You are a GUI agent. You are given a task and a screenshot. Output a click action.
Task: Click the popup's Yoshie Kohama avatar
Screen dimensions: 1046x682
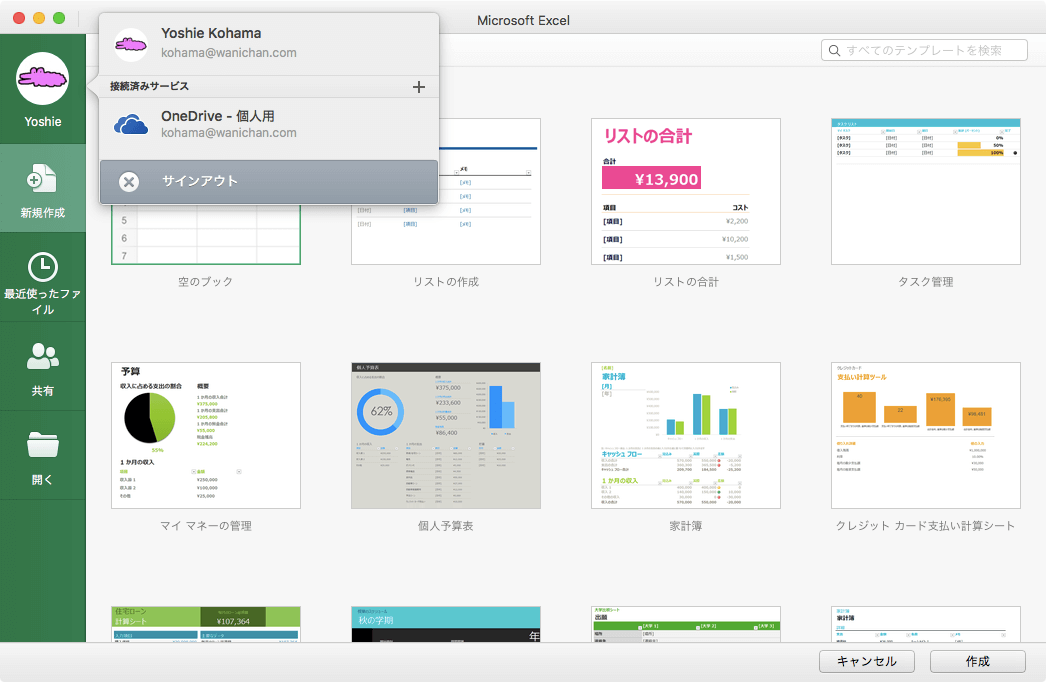(x=131, y=44)
